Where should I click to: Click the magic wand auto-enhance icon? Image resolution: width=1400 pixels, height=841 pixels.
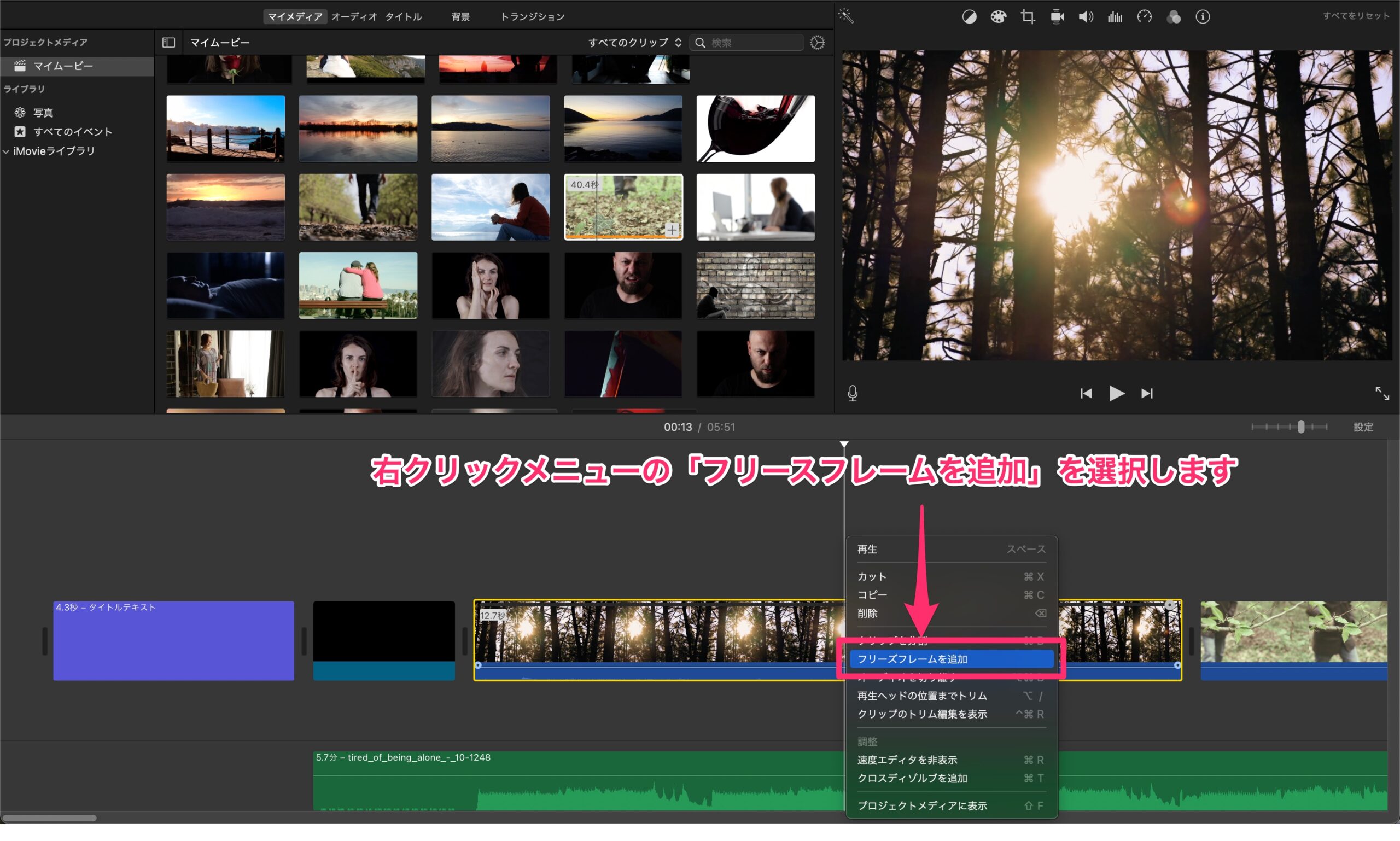(846, 16)
